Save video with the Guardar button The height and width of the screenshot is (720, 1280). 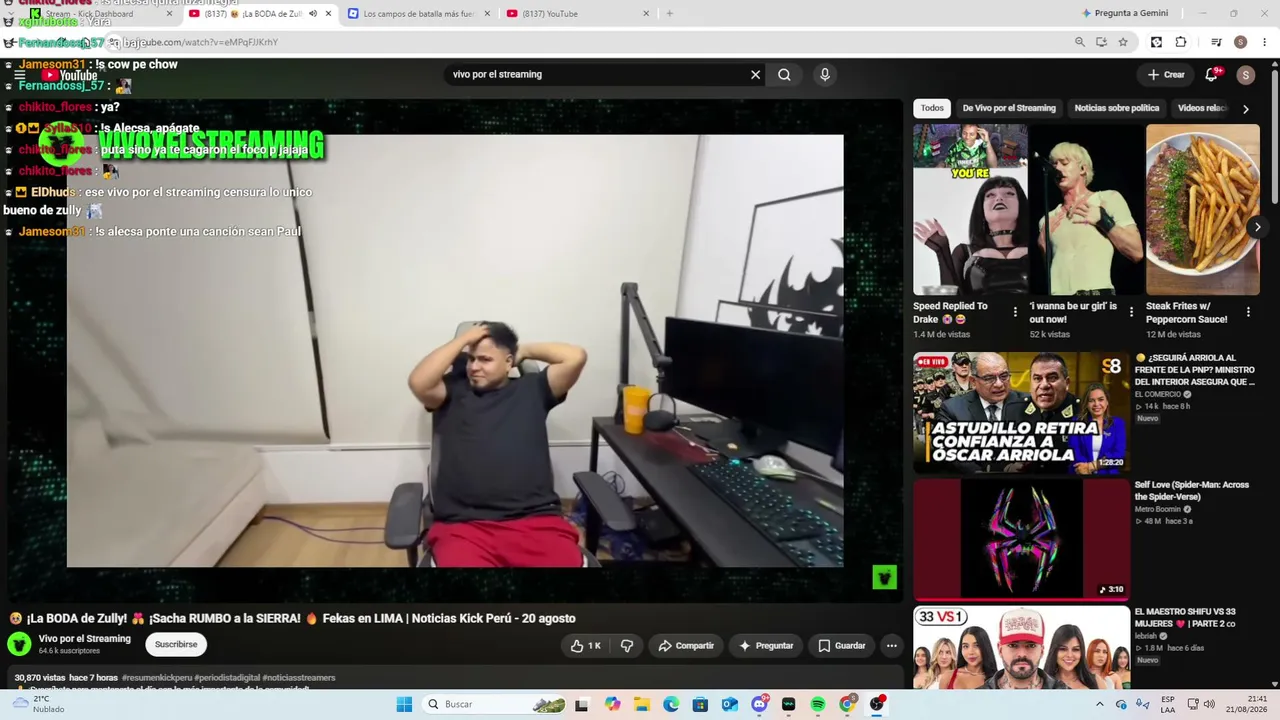click(842, 646)
